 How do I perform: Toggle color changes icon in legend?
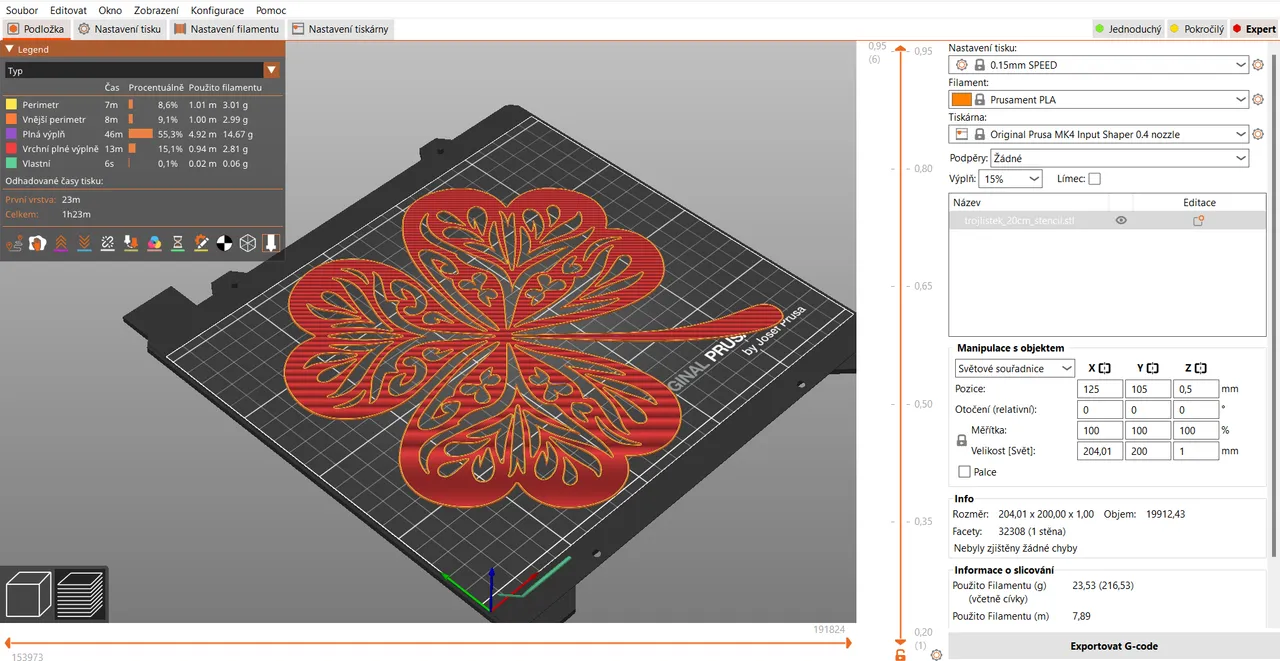tap(154, 243)
